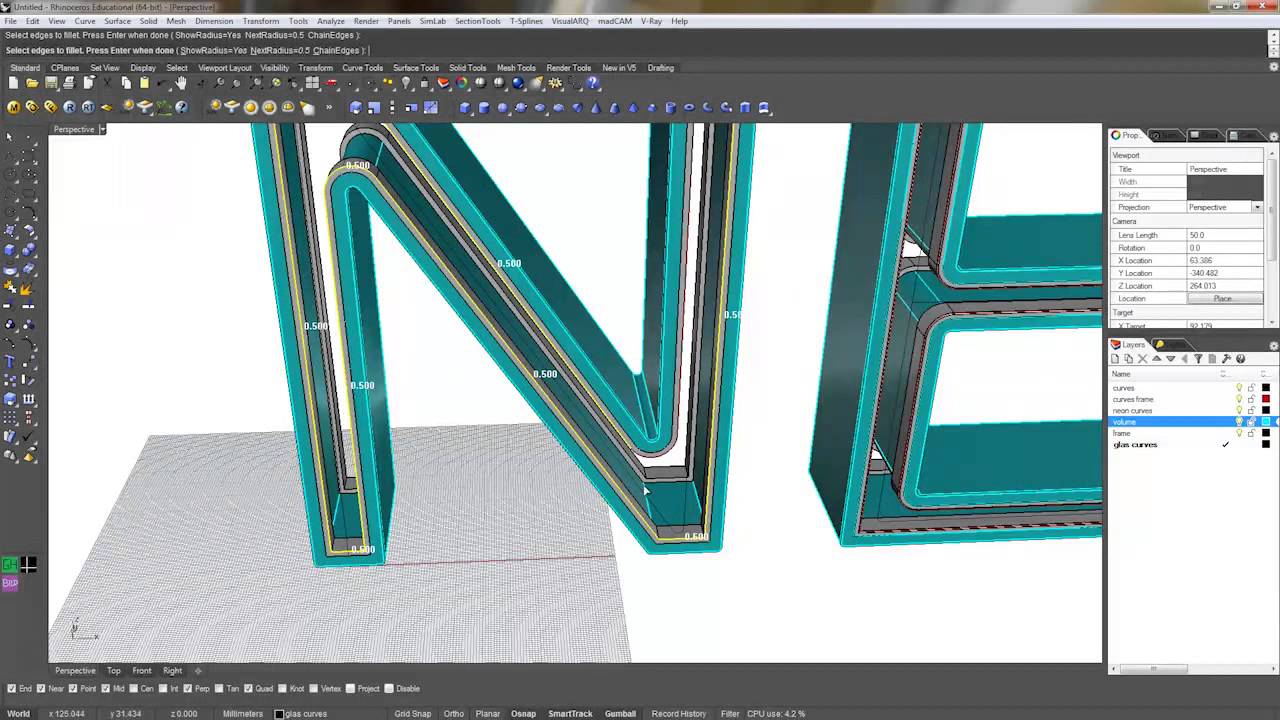Switch to the Solid Tools toolbar tab
1280x720 pixels.
click(x=467, y=68)
